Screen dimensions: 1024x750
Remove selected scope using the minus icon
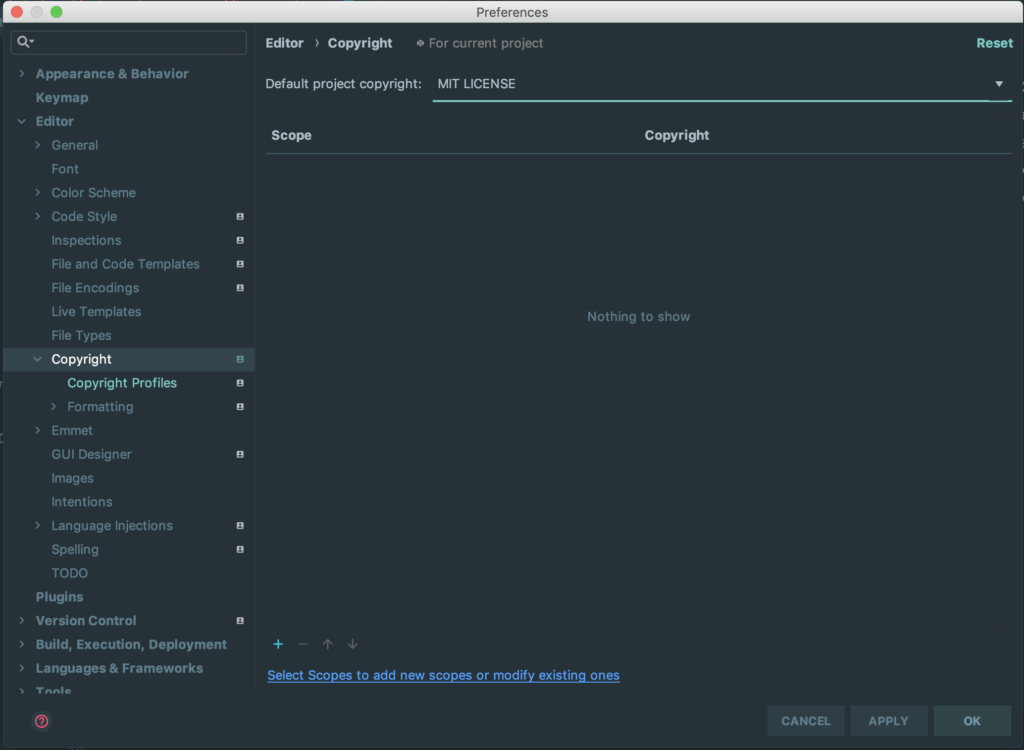tap(303, 644)
